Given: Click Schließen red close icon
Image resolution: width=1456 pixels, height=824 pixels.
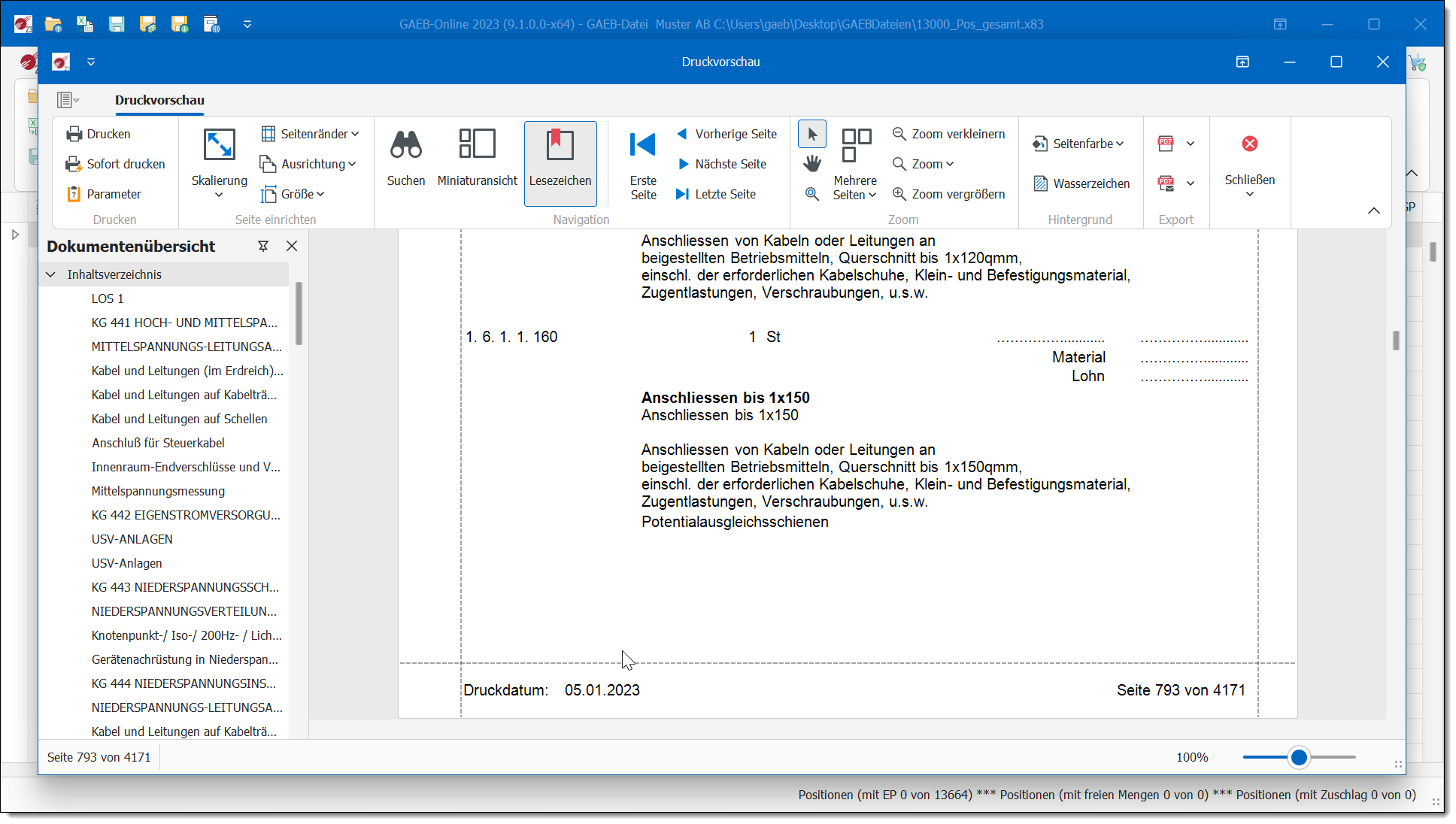Looking at the screenshot, I should pos(1249,144).
